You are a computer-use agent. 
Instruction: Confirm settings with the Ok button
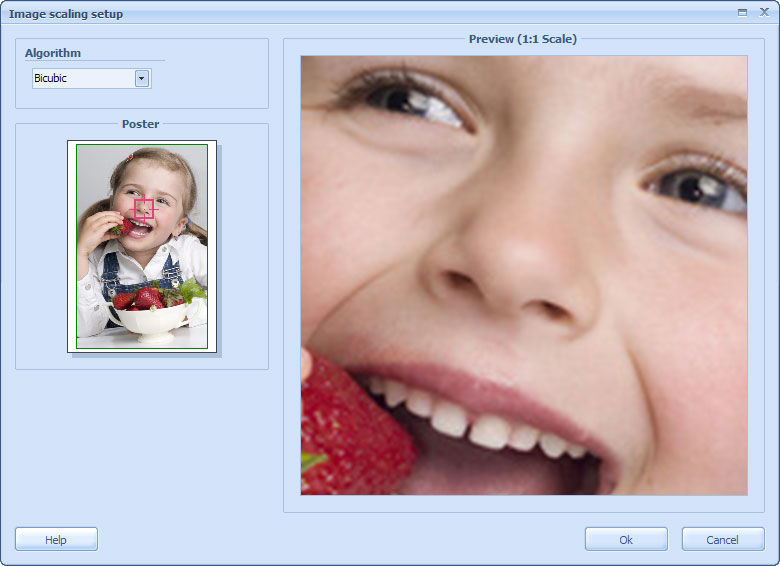626,540
